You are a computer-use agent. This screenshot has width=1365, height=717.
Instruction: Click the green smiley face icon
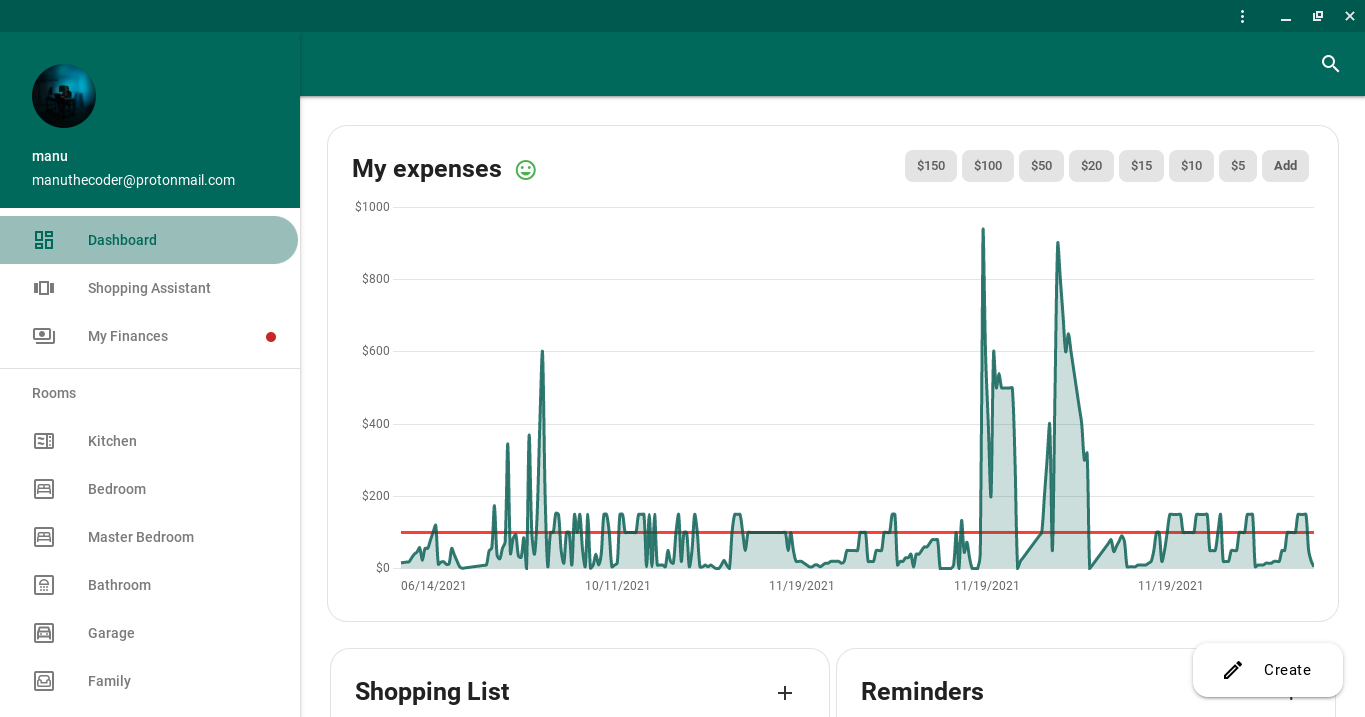[526, 170]
